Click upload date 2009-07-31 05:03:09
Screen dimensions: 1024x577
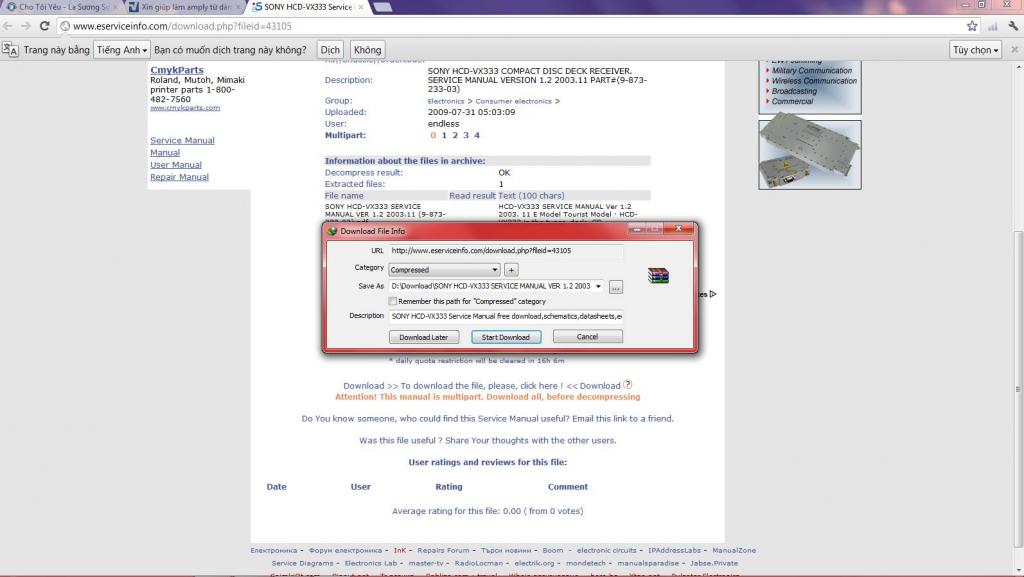pos(472,112)
